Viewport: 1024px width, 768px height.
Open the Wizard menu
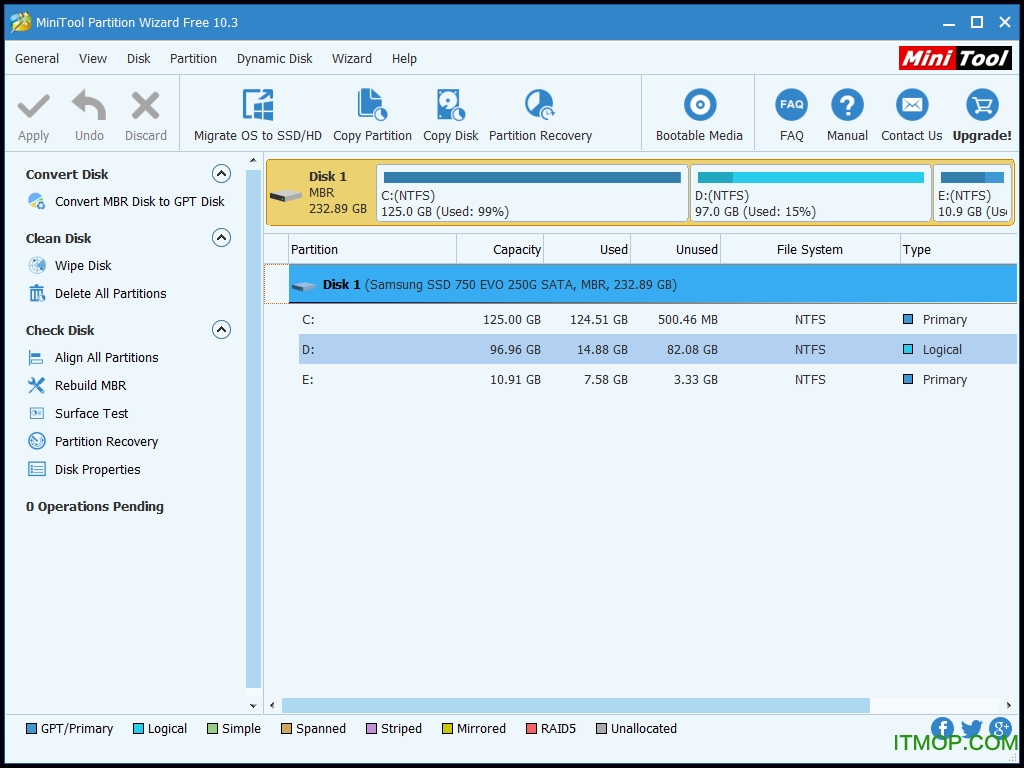(x=351, y=58)
